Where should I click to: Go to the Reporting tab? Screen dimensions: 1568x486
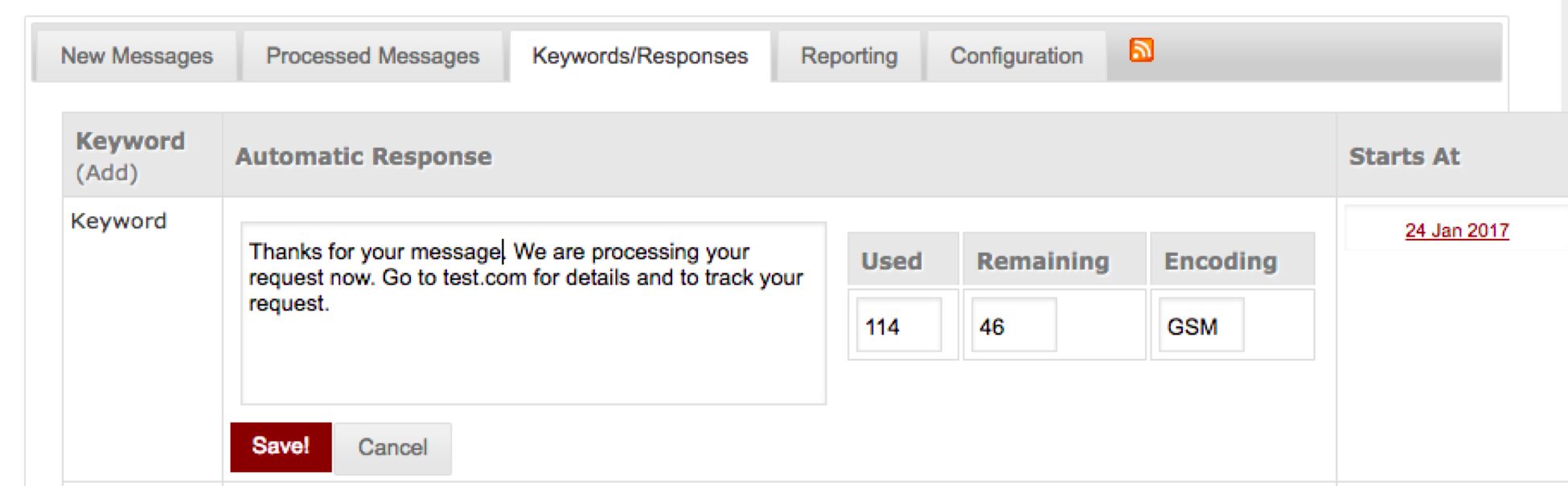tap(849, 56)
